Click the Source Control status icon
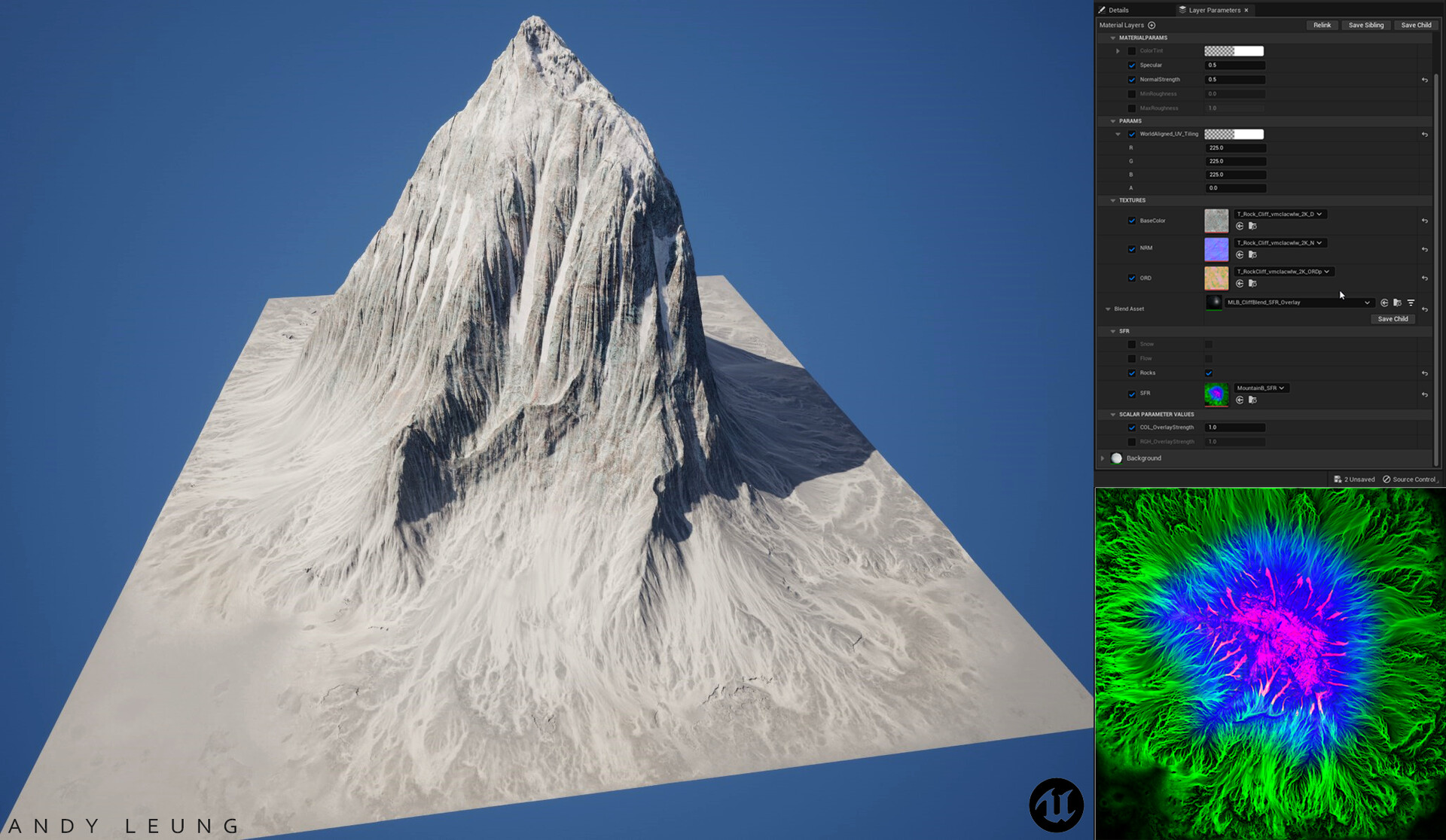1446x840 pixels. pos(1387,479)
